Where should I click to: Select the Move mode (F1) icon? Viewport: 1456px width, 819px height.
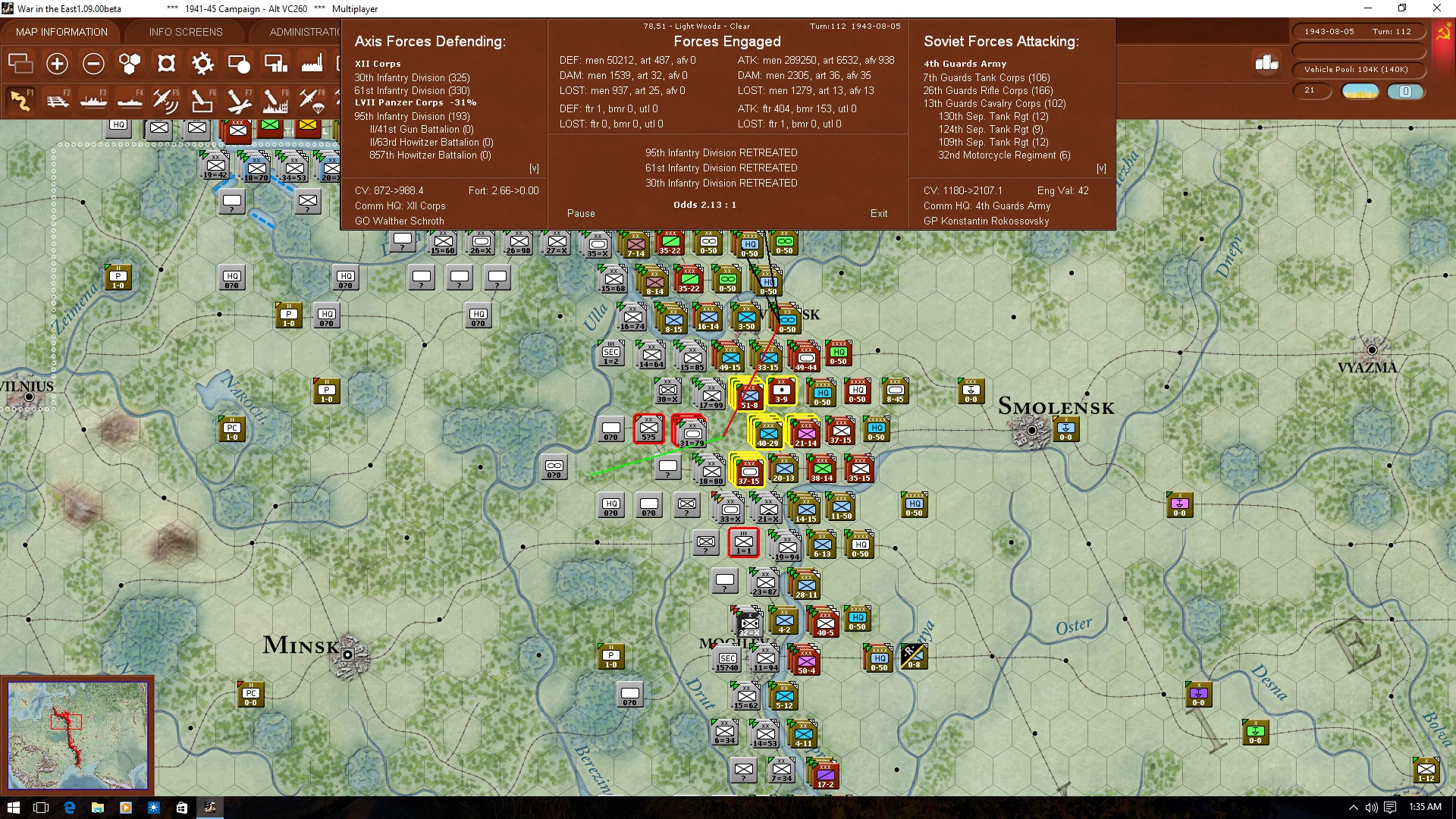coord(20,101)
